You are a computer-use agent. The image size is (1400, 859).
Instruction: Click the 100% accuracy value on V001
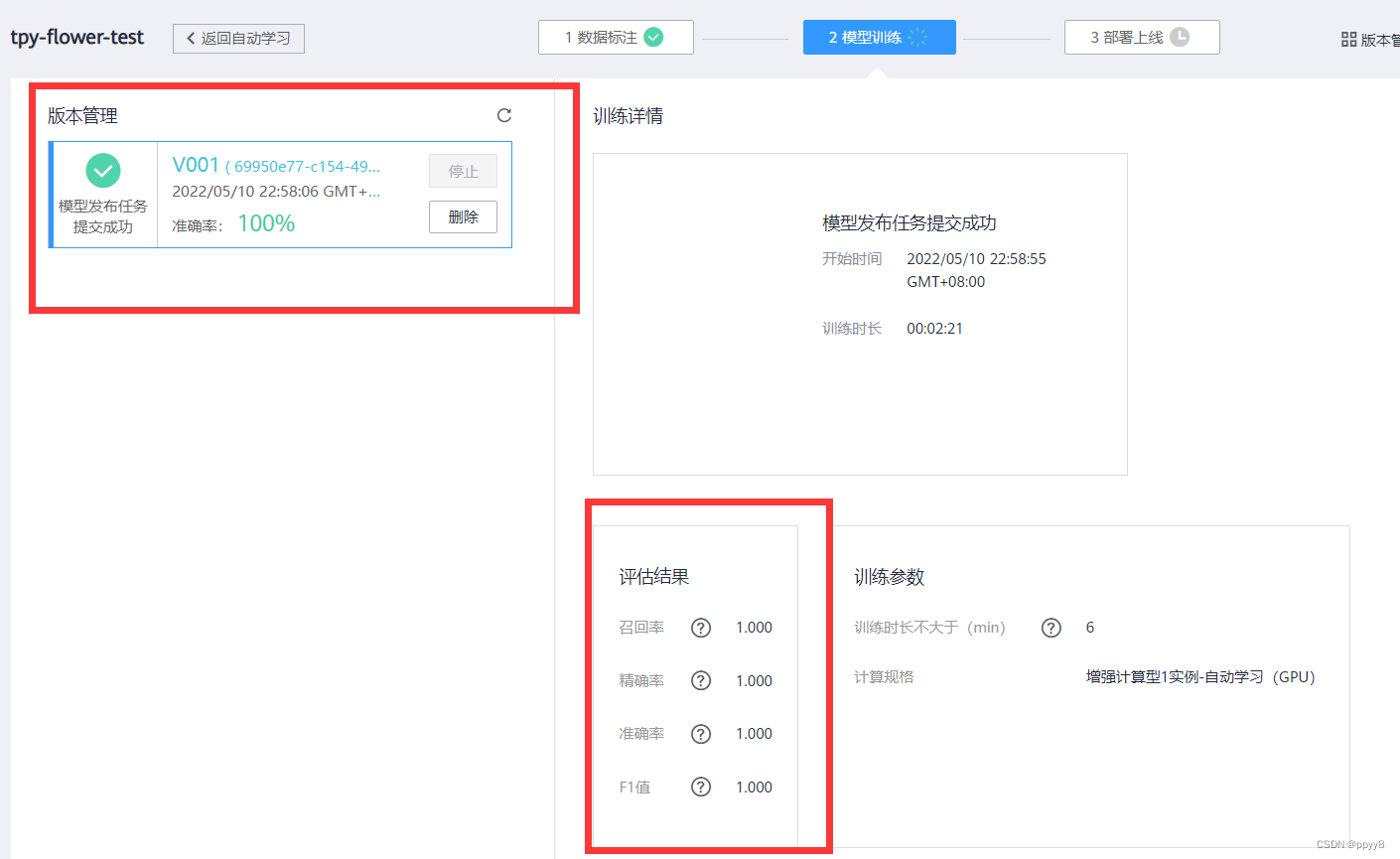[266, 223]
